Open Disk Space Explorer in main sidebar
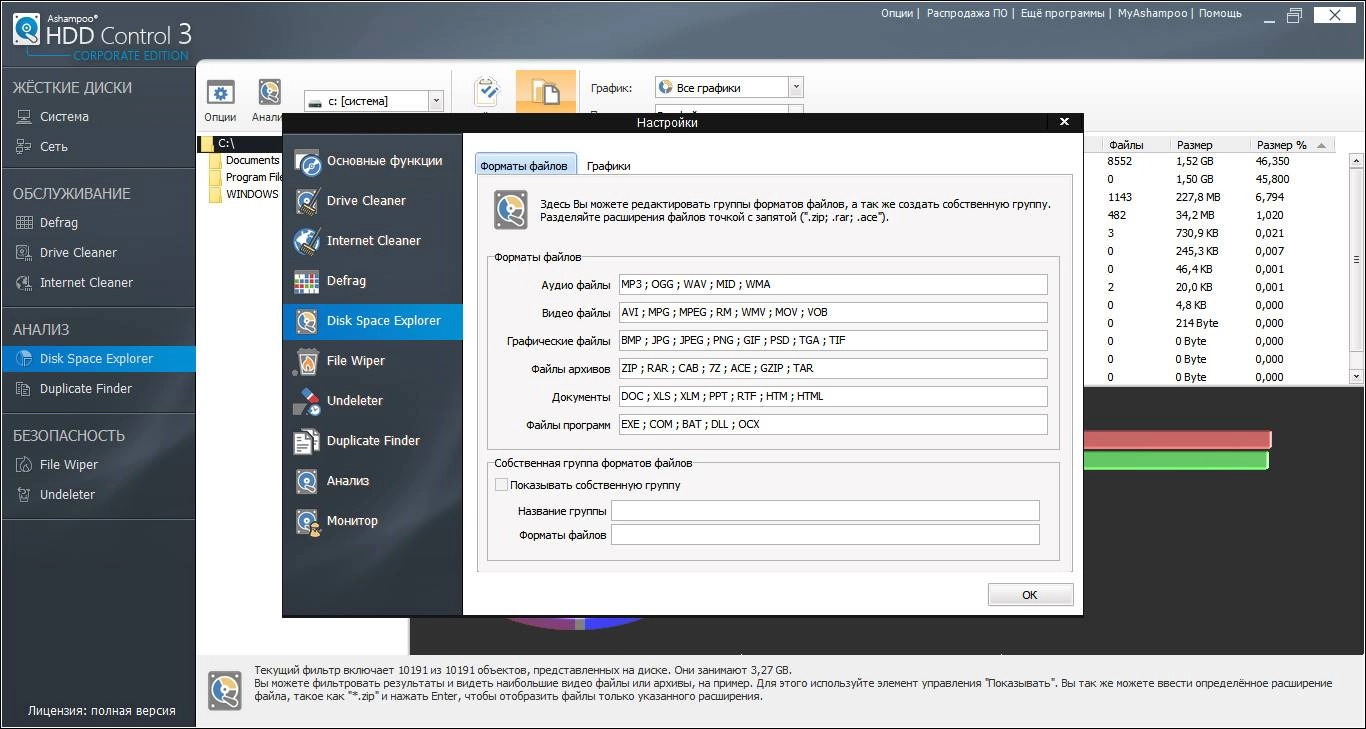1366x729 pixels. click(98, 359)
